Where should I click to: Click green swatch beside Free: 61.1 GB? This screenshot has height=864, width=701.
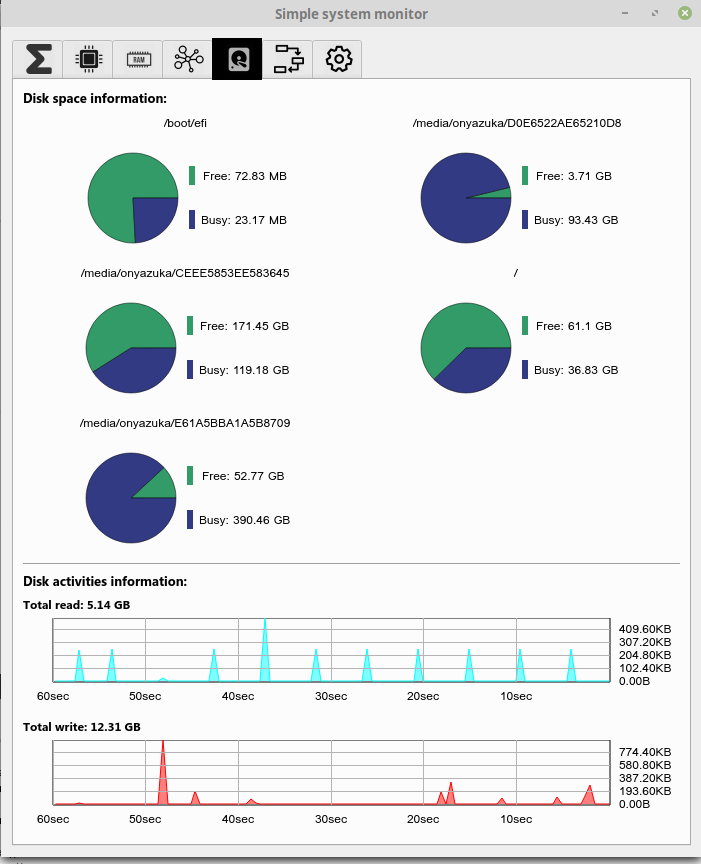pyautogui.click(x=525, y=326)
